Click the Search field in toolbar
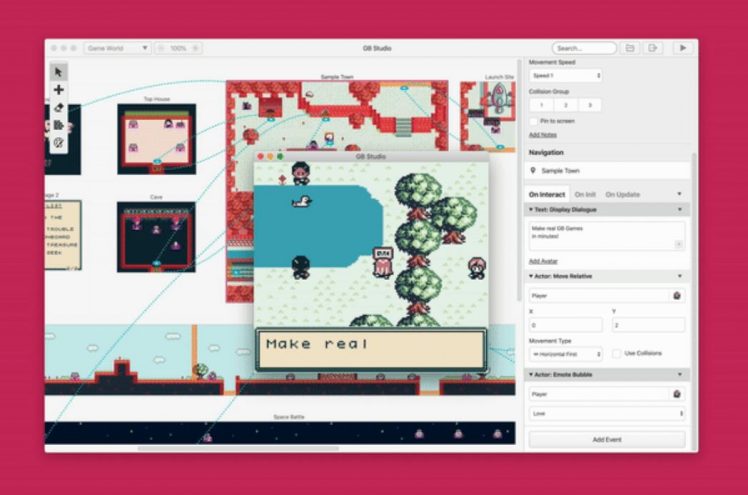 [584, 48]
